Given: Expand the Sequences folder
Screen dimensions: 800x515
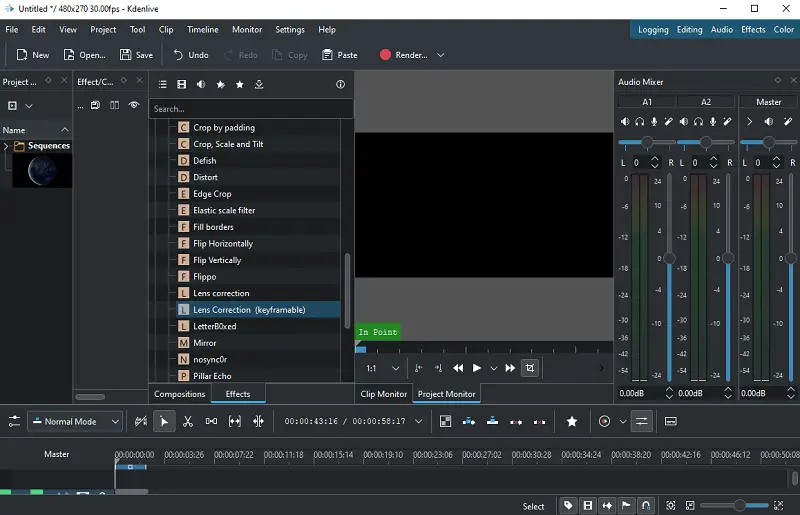Looking at the screenshot, I should [6, 146].
